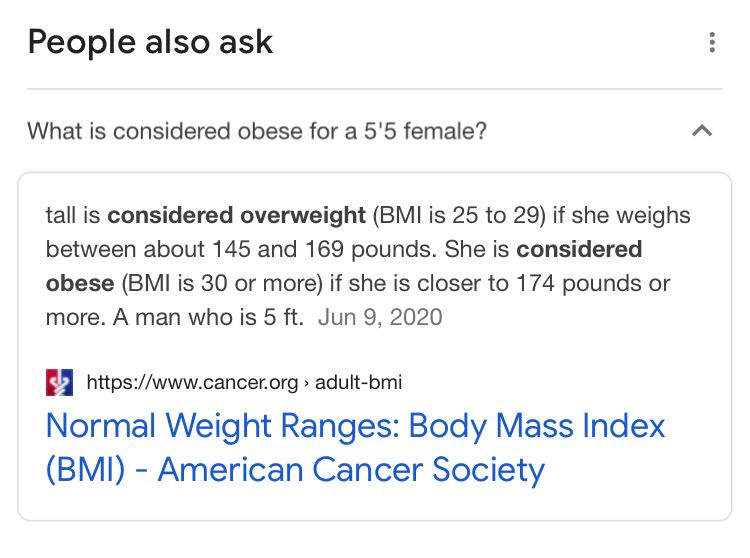Open the "(BMI) - American Cancer Society" title line
The width and height of the screenshot is (750, 558).
tap(295, 470)
